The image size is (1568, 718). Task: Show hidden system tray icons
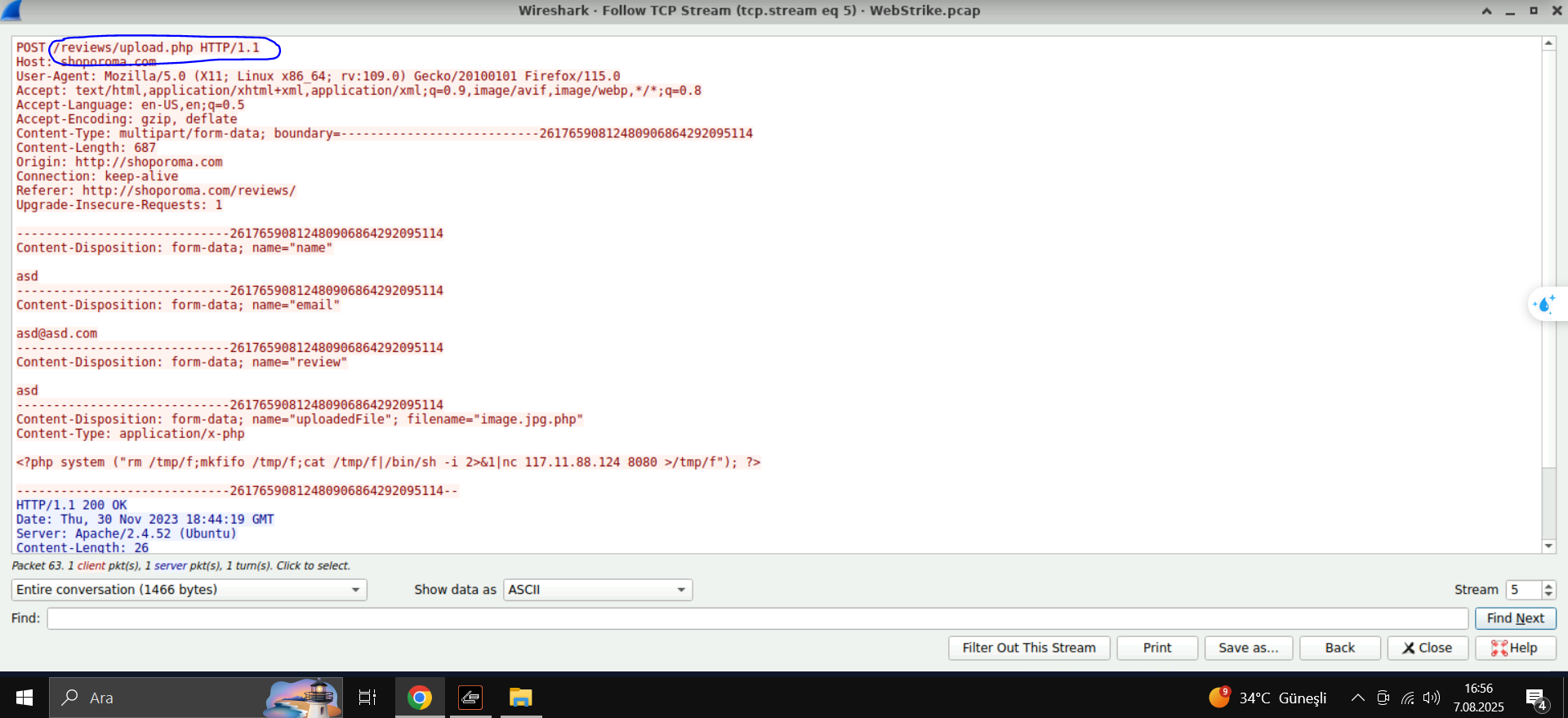coord(1357,698)
